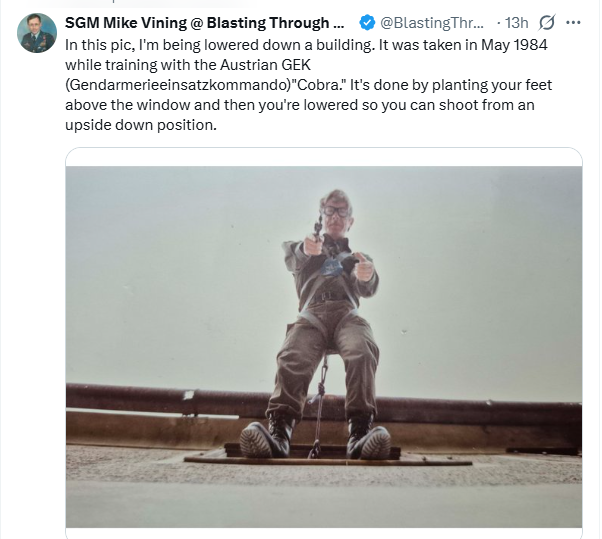
Task: Open SGM Mike Vining's profile avatar
Action: click(x=37, y=34)
